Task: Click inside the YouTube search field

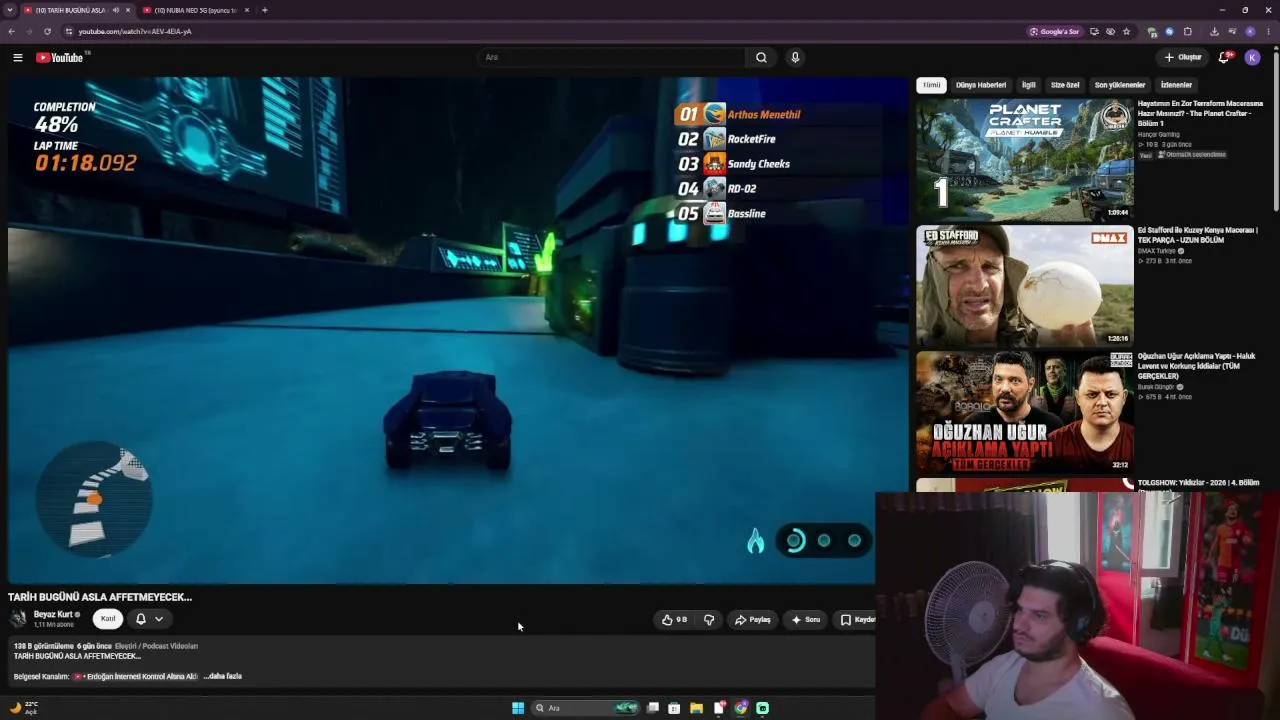Action: (x=612, y=58)
